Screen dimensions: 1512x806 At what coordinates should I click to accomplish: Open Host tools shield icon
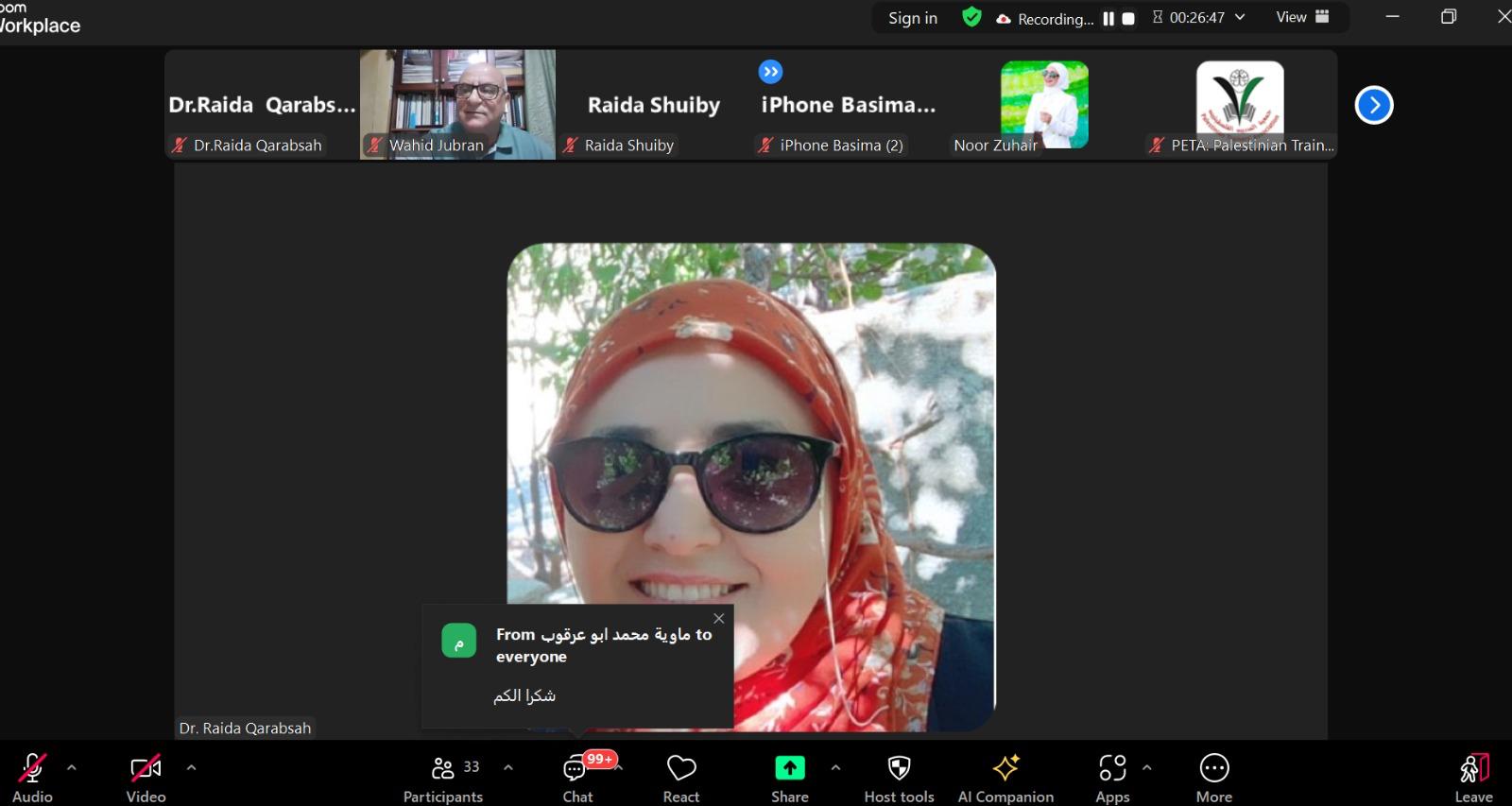click(899, 778)
